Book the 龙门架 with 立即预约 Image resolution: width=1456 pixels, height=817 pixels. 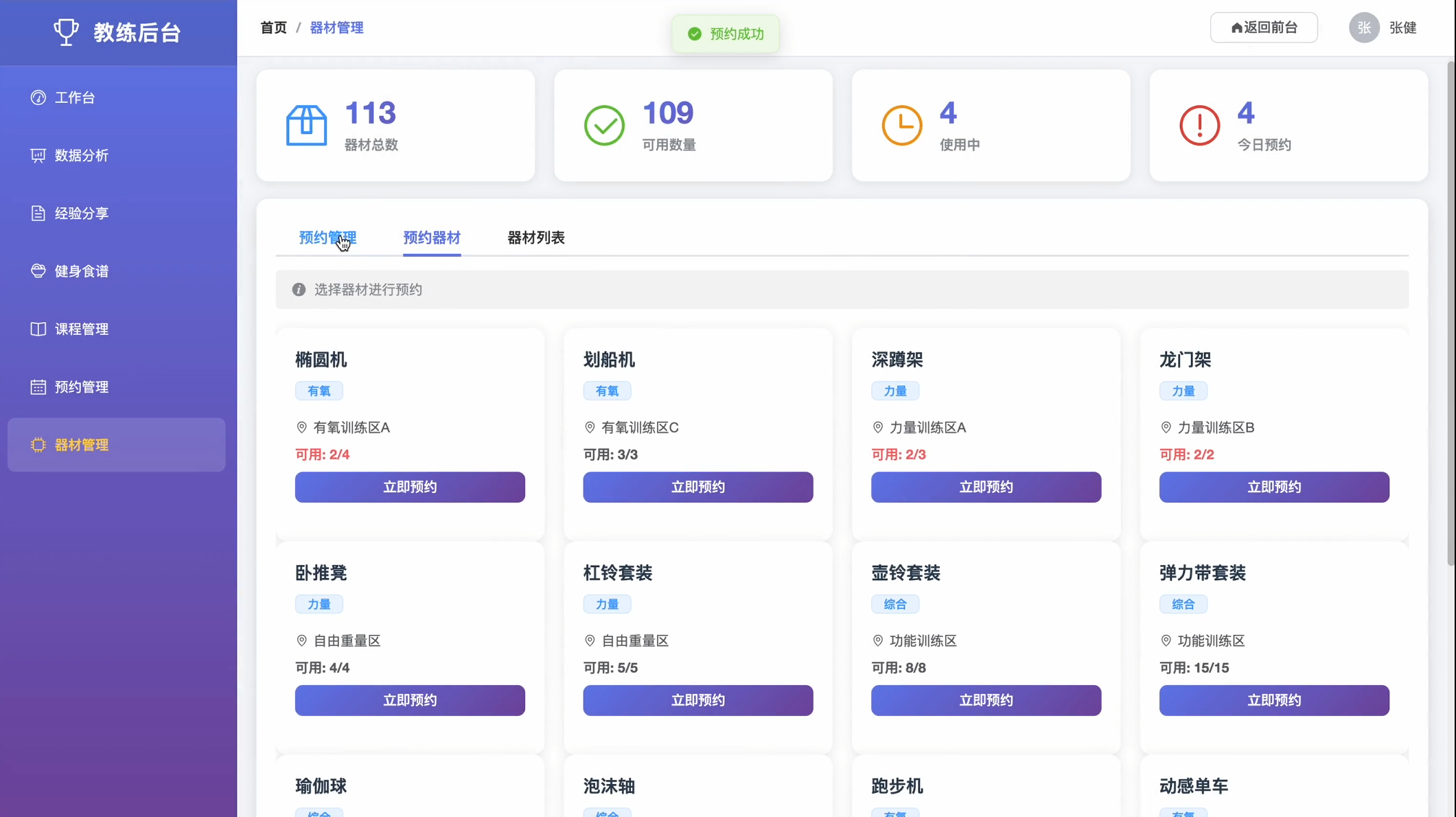(x=1273, y=487)
